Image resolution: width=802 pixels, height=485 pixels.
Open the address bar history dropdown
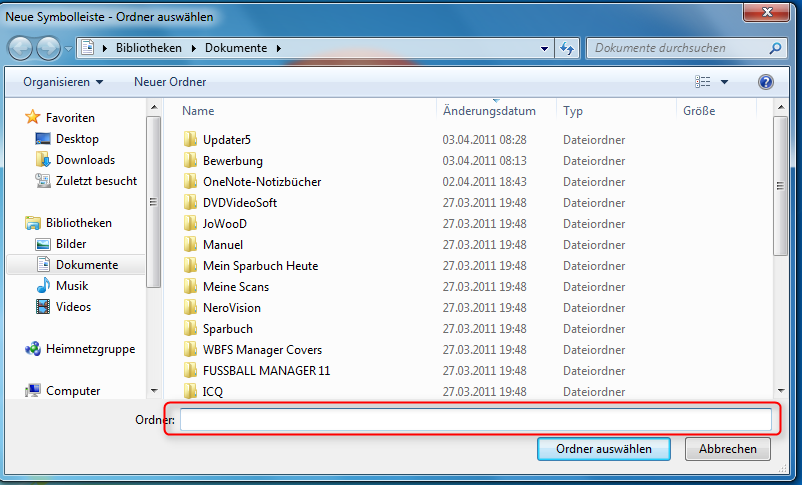coord(544,49)
